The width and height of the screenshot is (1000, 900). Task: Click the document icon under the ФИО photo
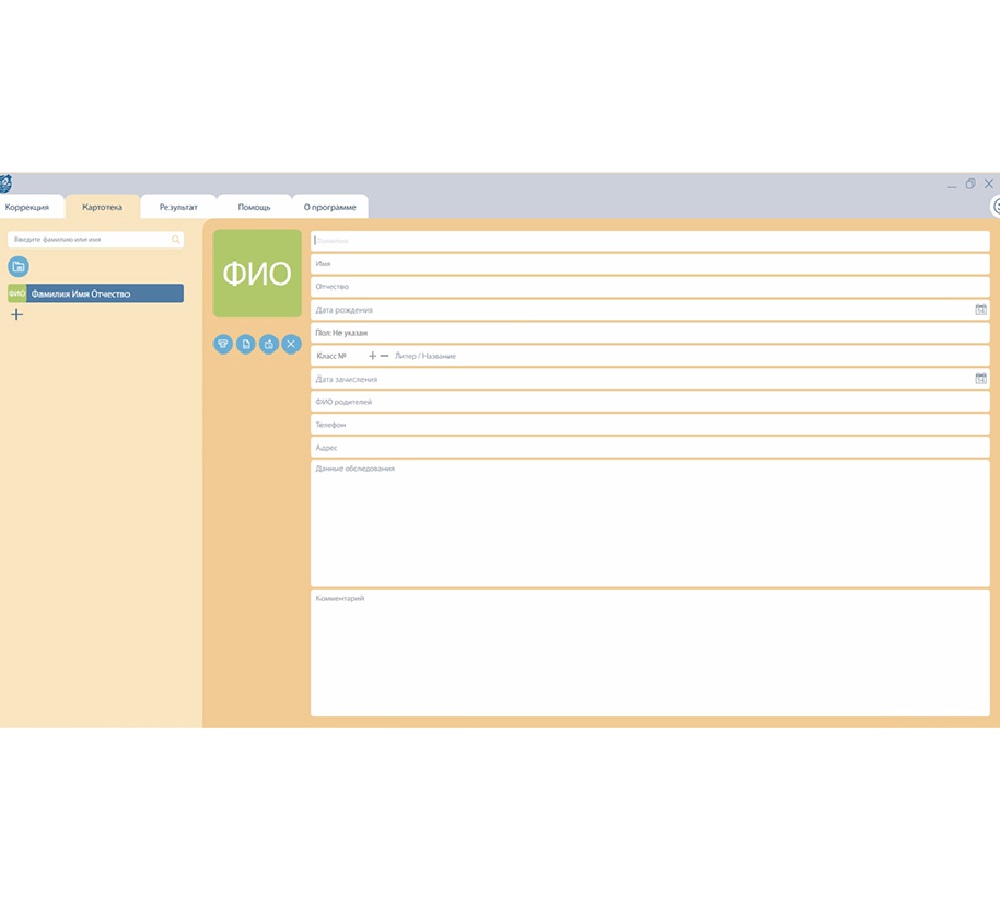(246, 344)
